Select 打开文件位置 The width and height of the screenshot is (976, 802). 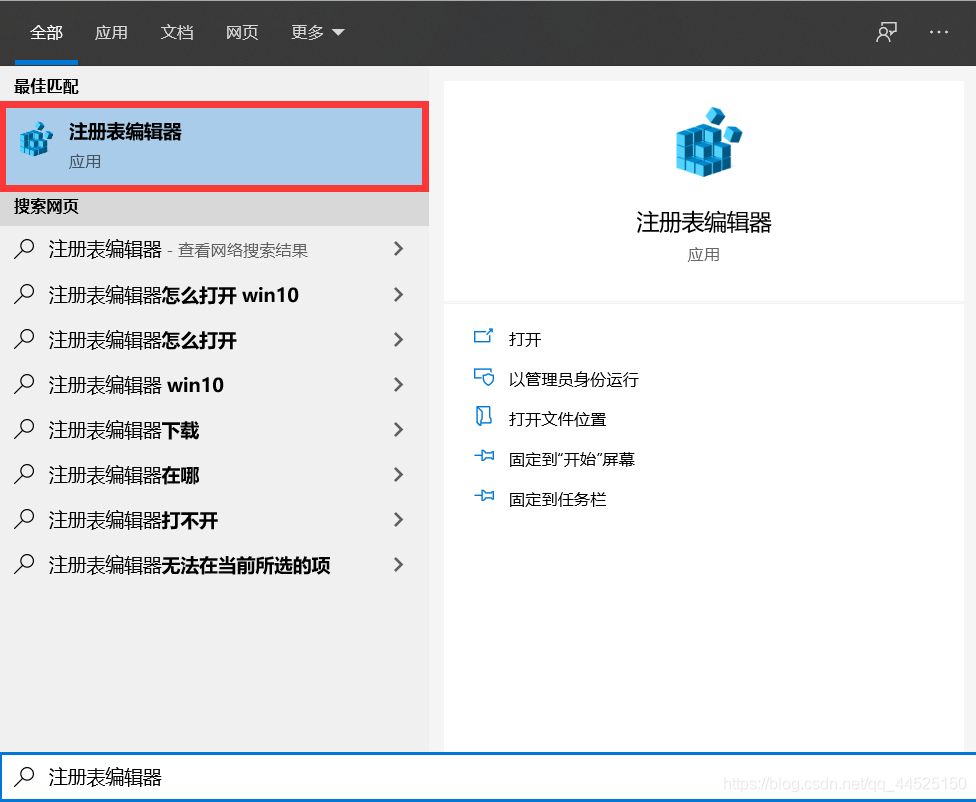click(557, 419)
